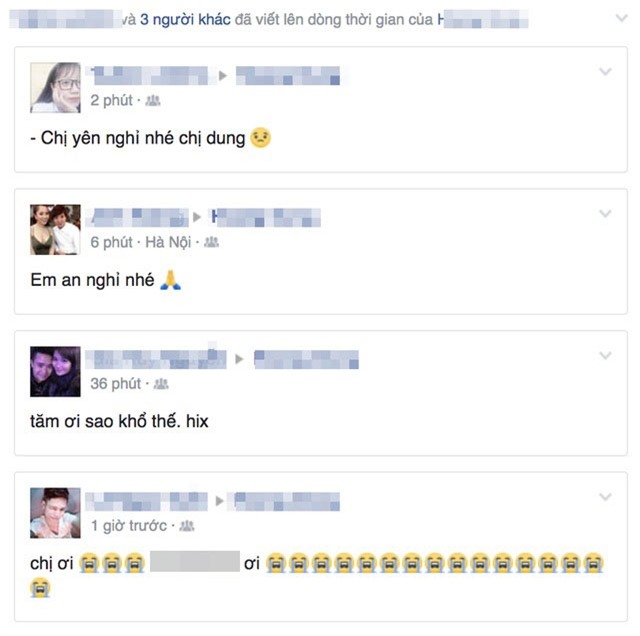Click audience friends icon on '2 phút' post
This screenshot has height=636, width=640.
click(153, 100)
